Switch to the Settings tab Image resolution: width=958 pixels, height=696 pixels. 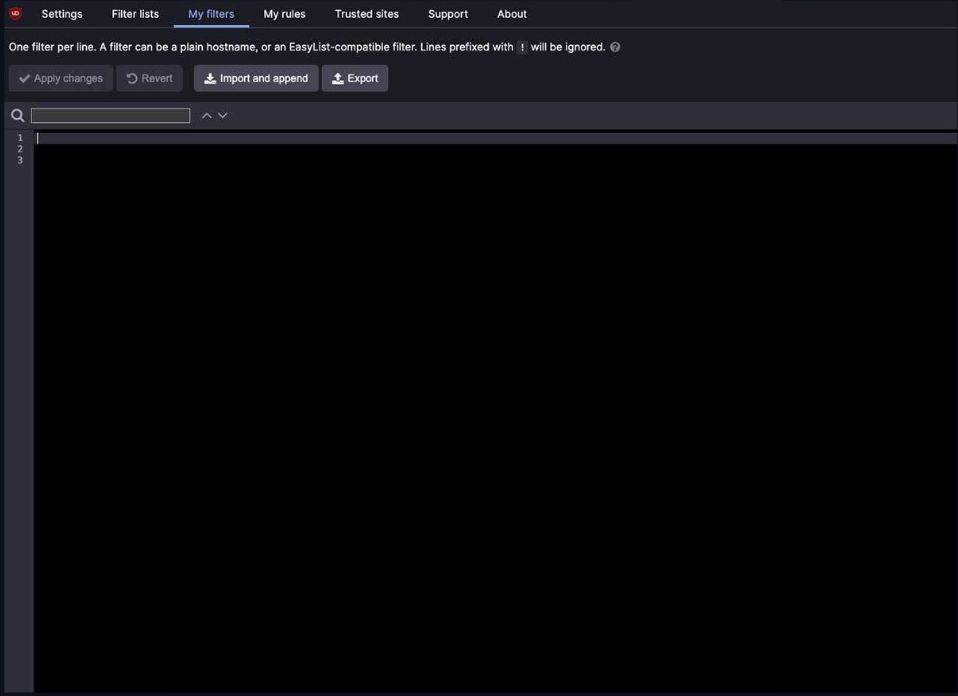pyautogui.click(x=61, y=13)
